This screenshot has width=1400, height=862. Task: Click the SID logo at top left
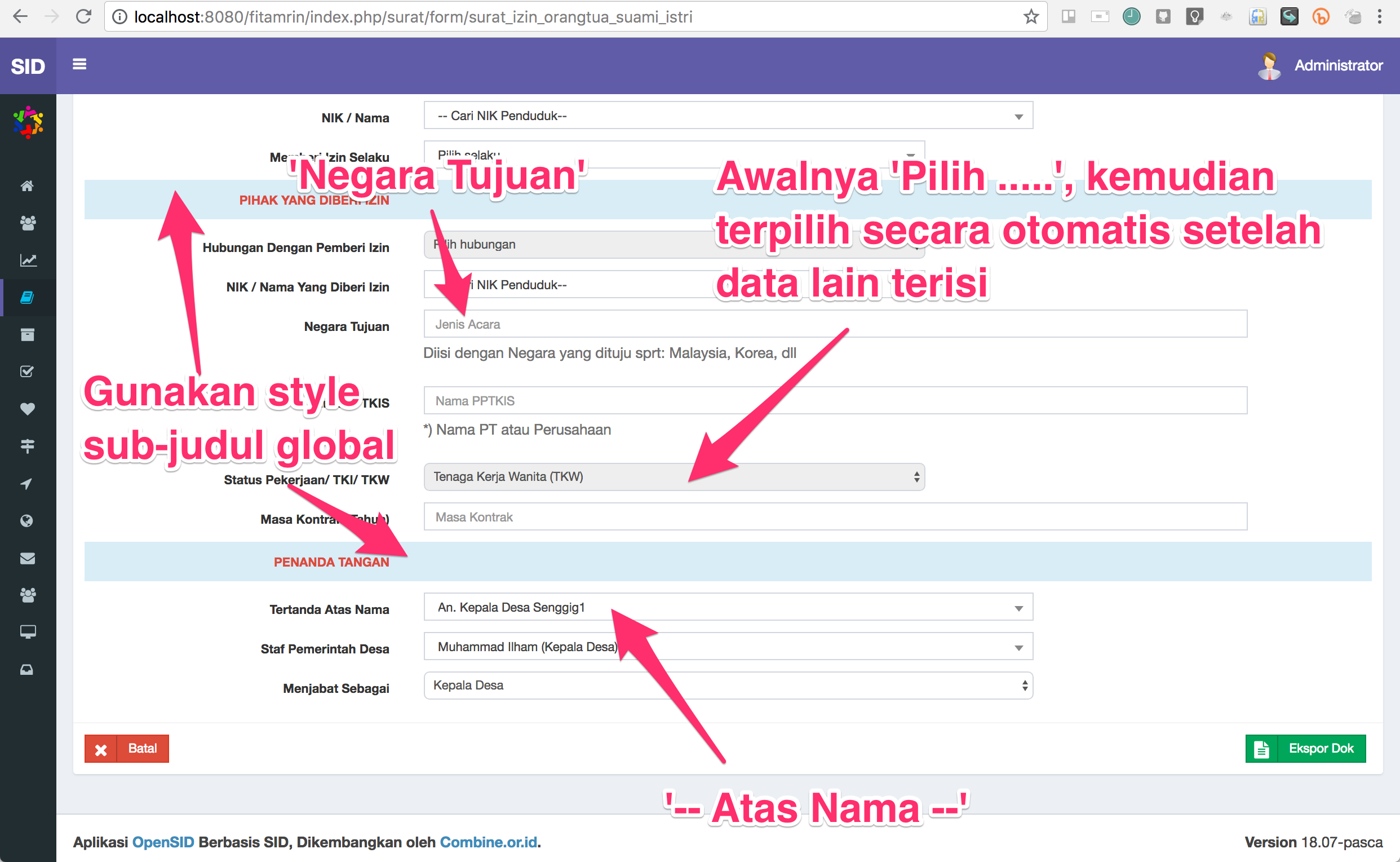coord(28,65)
